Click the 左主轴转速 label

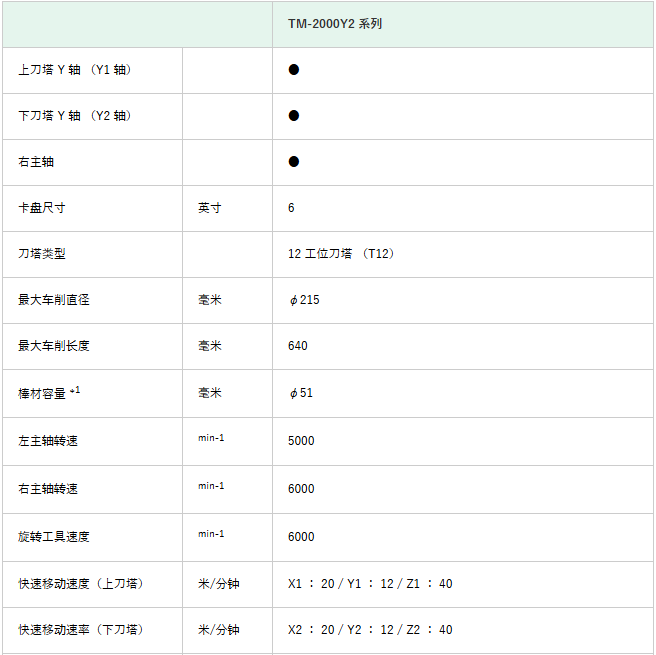coord(48,441)
